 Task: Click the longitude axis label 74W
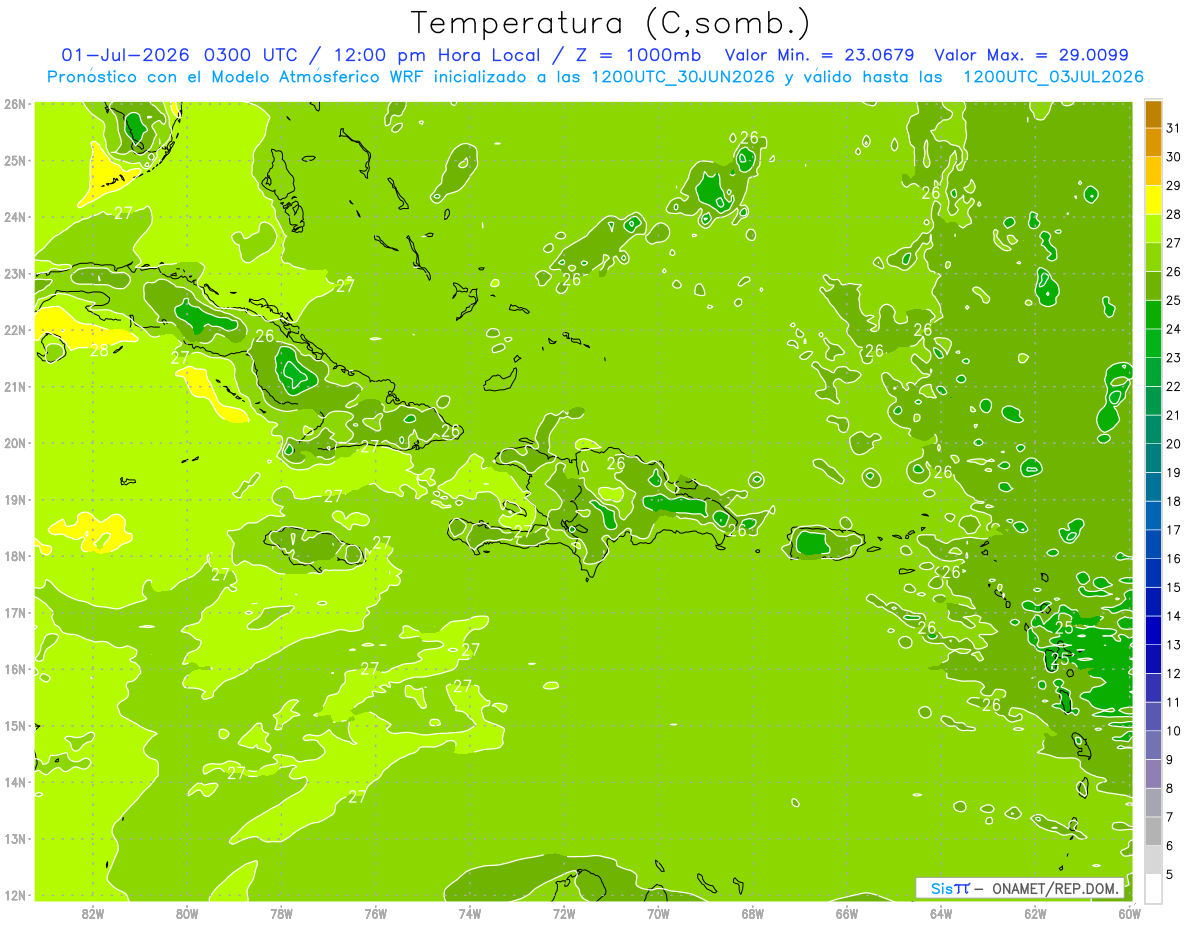tap(470, 914)
